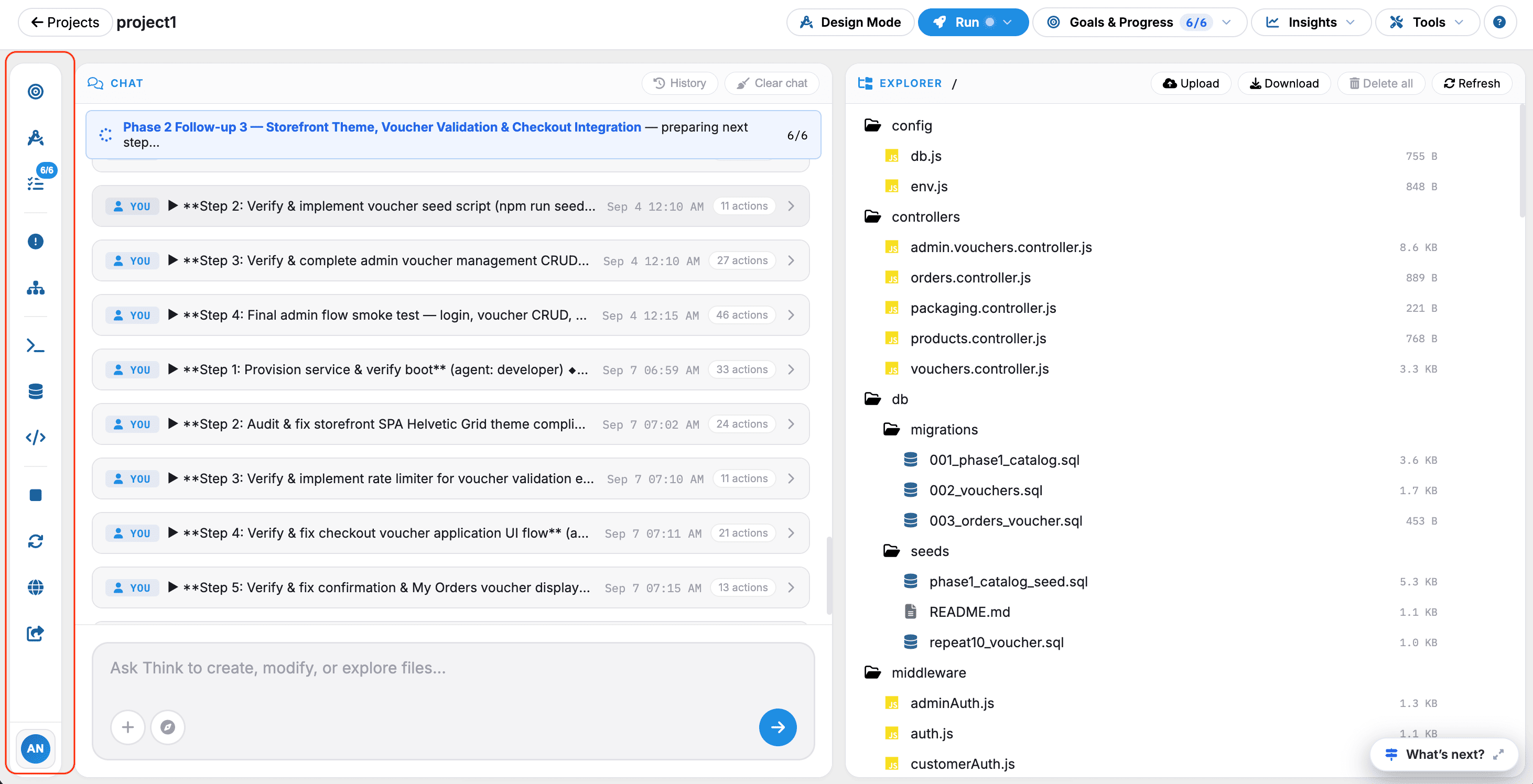Click the alert exclamation icon in sidebar

coord(36,242)
